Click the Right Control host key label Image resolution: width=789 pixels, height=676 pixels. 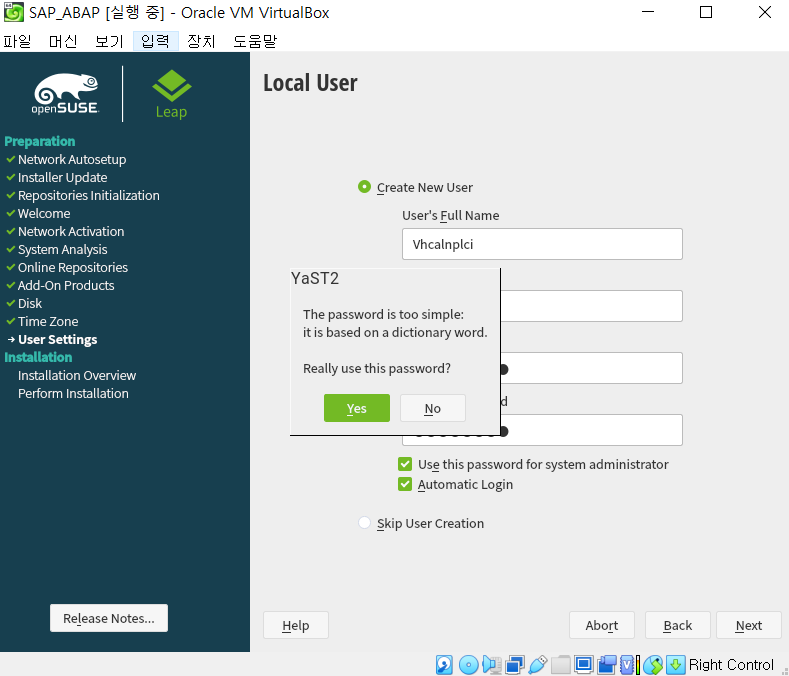tap(731, 664)
